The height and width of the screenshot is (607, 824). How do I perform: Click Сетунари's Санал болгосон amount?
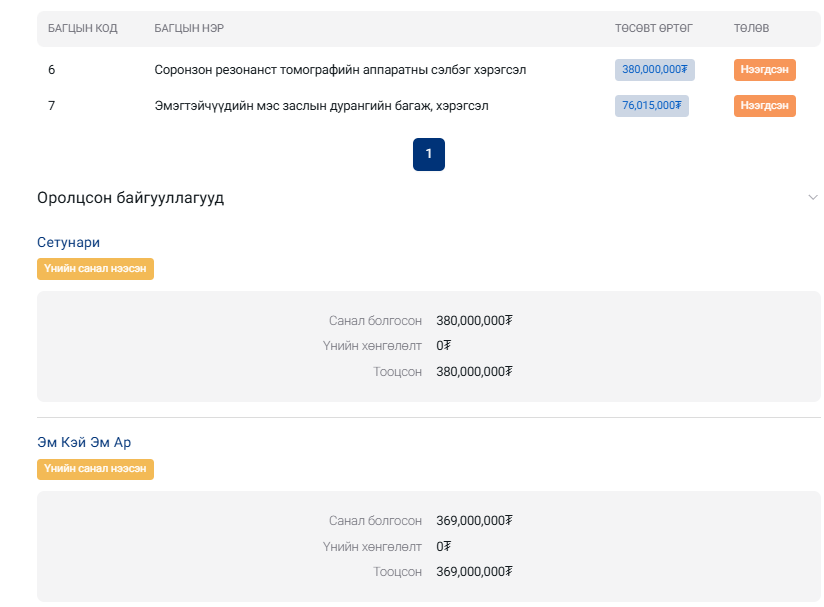point(474,321)
